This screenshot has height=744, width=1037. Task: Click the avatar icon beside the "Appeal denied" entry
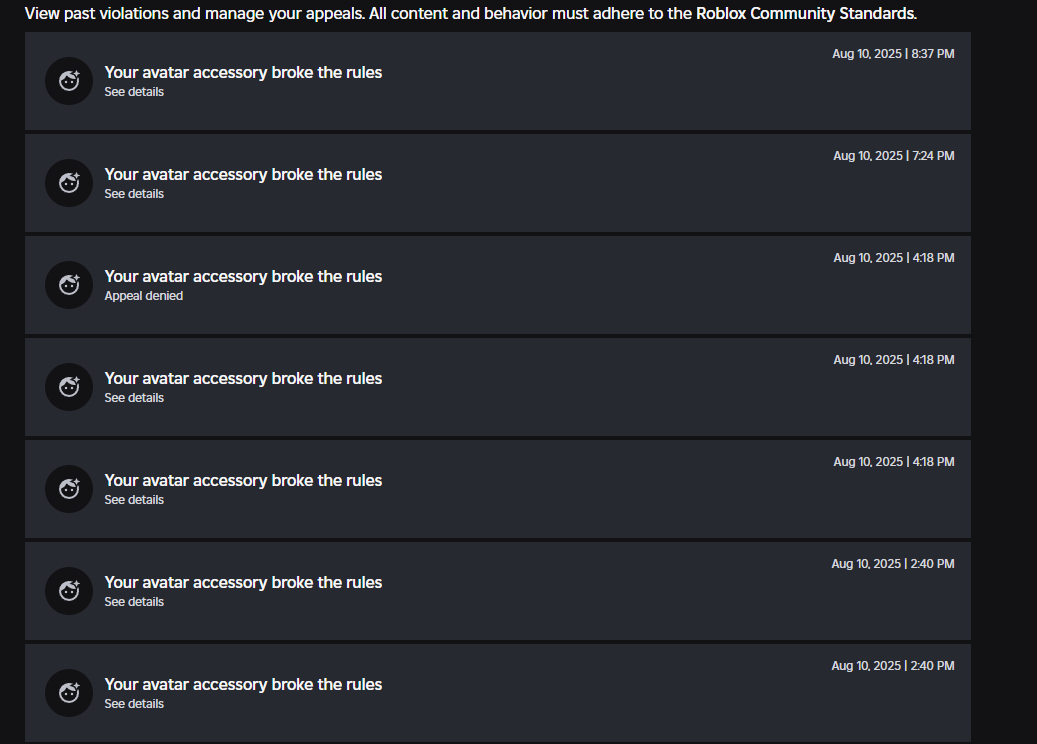coord(69,285)
